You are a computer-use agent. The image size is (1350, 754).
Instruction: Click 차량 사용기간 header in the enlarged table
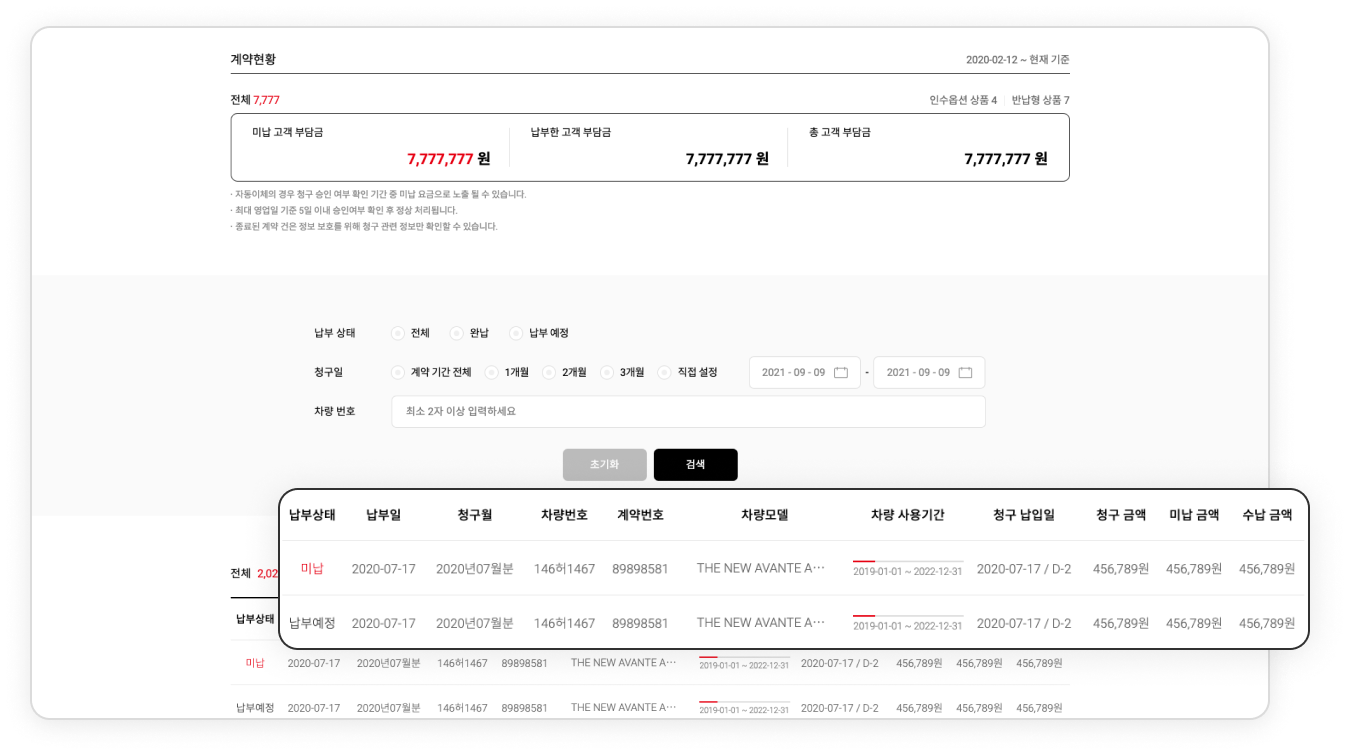tap(908, 515)
